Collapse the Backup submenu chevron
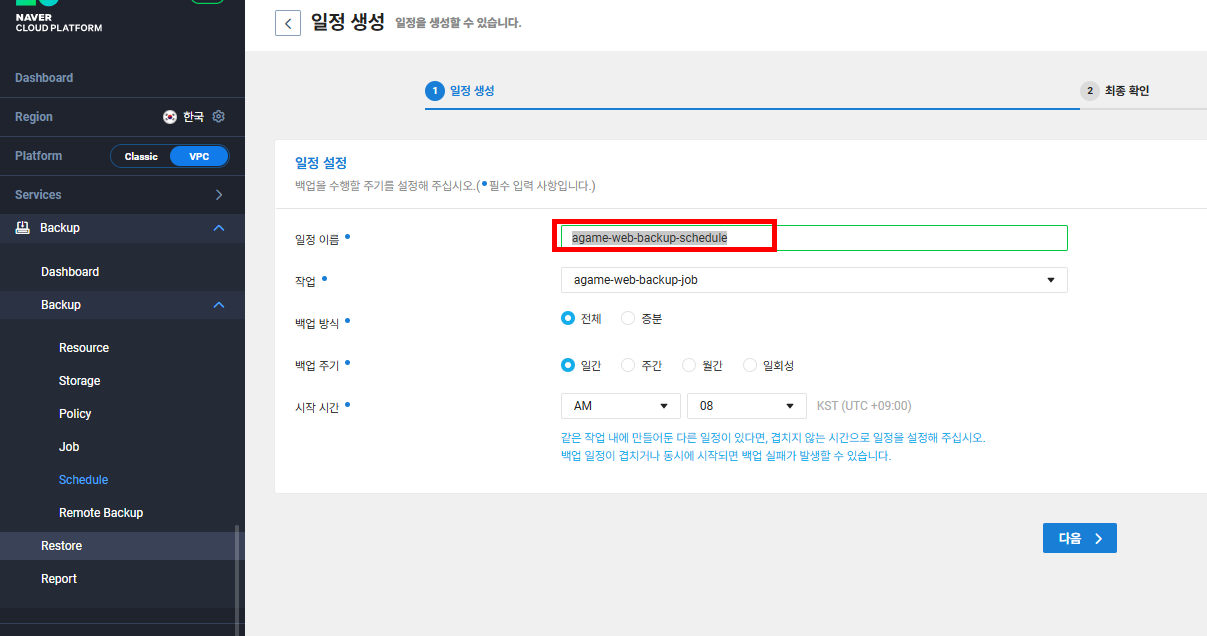 click(x=219, y=305)
